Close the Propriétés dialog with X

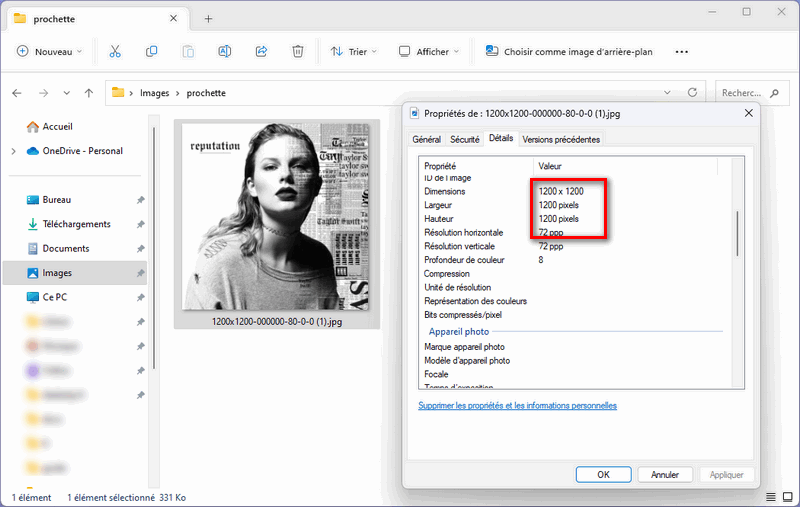pyautogui.click(x=748, y=113)
